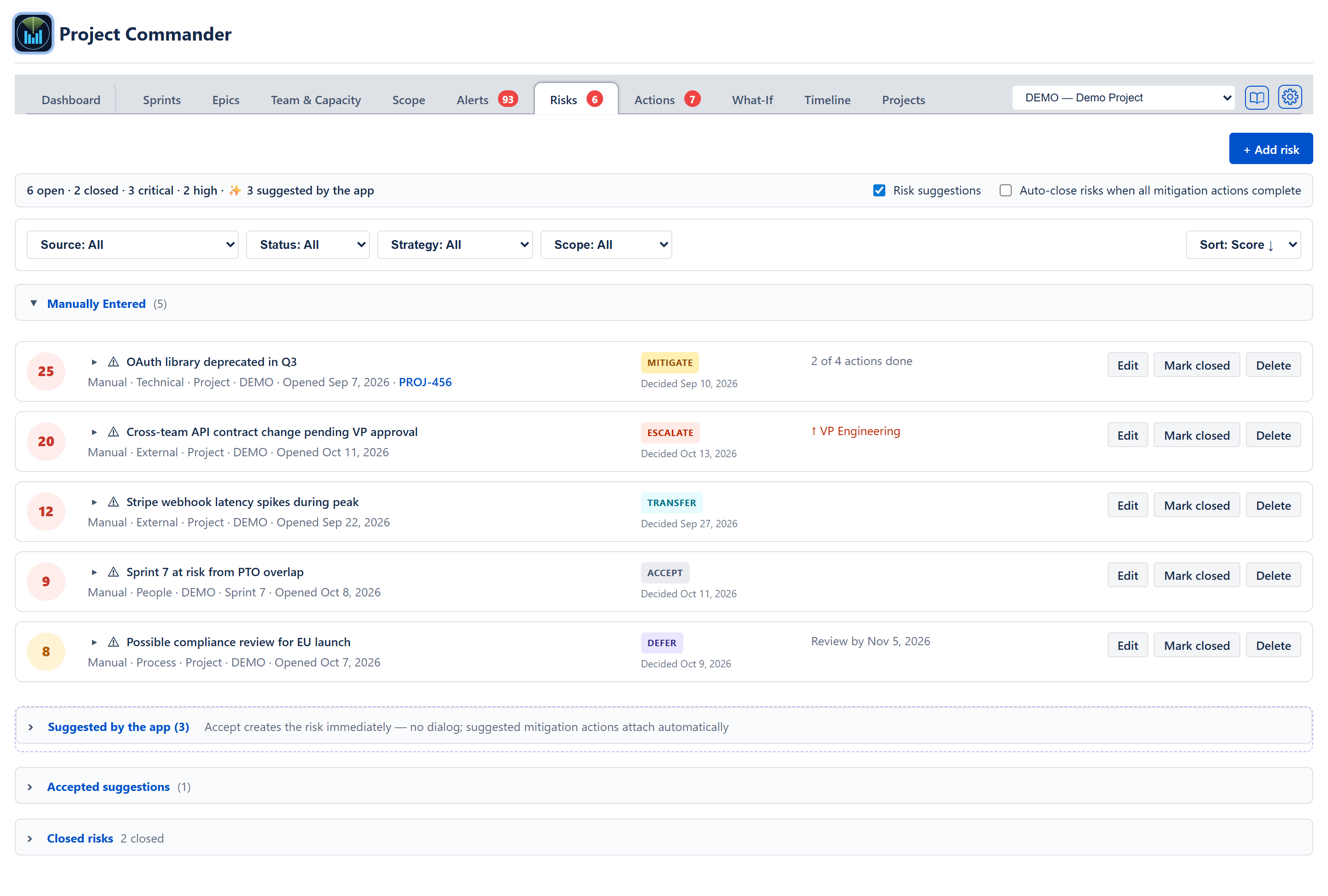Click warning icon on Sprint 7 risk
Screen dimensions: 1328x896
(x=113, y=572)
